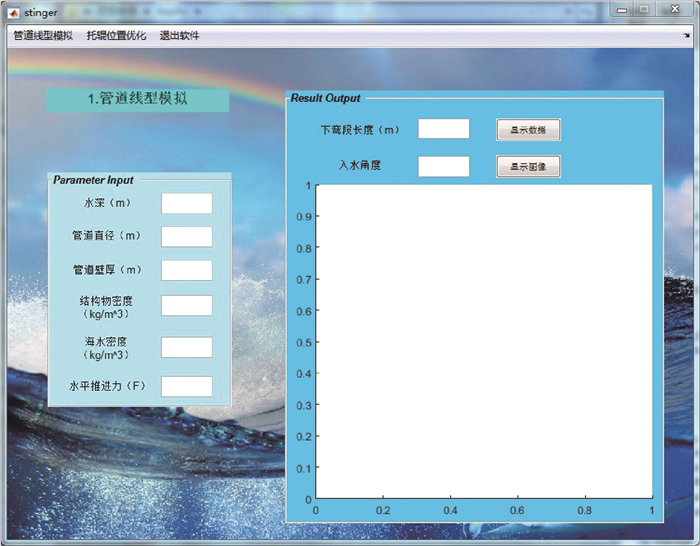Viewport: 700px width, 546px height.
Task: Select the 入水角度 output field
Action: point(443,166)
